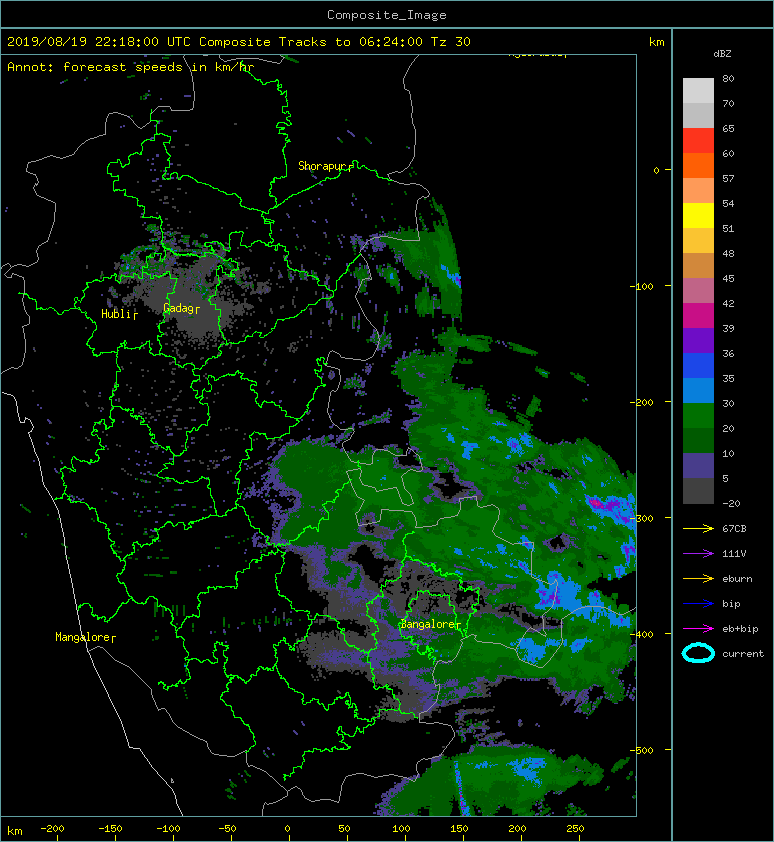Select the 'Tracks to 06:24:00' text
This screenshot has width=774, height=842.
350,42
